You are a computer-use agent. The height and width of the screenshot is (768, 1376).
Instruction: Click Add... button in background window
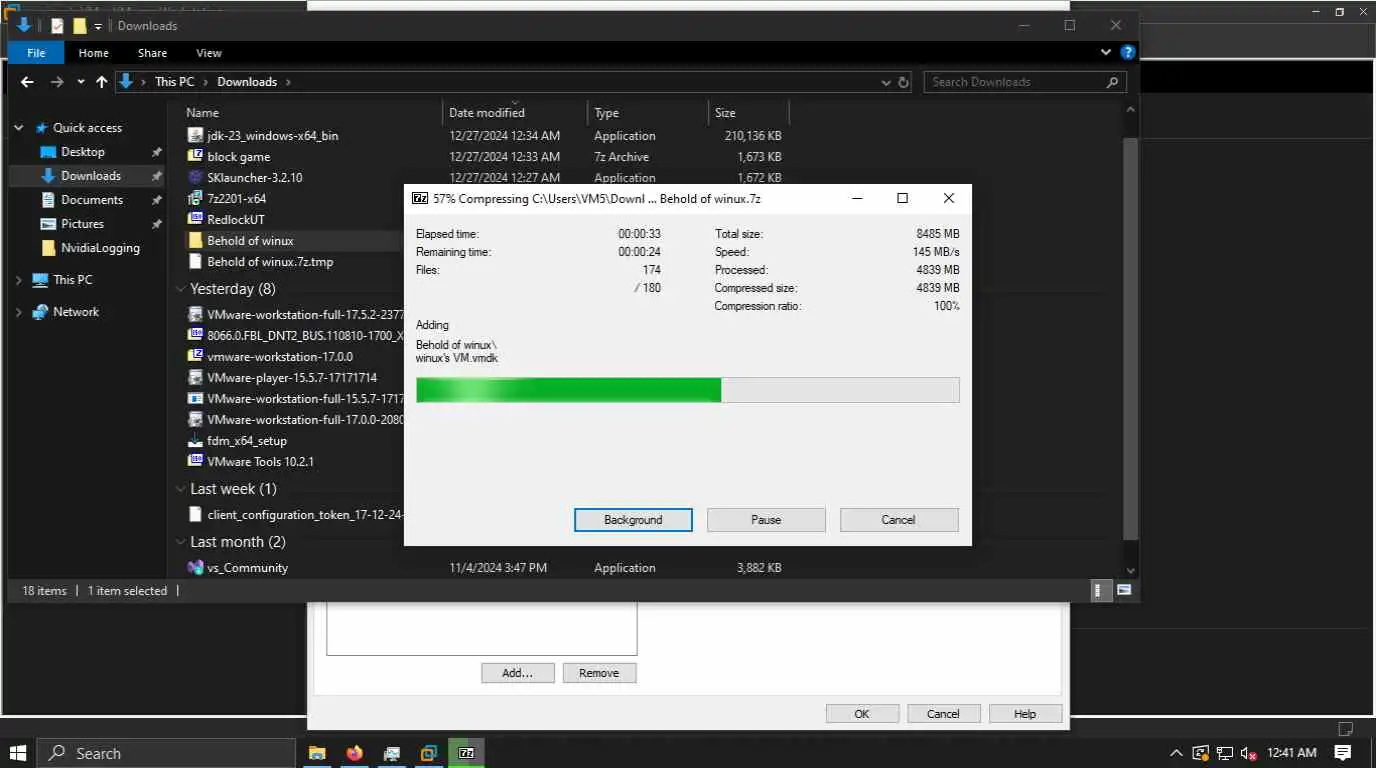[x=517, y=673]
